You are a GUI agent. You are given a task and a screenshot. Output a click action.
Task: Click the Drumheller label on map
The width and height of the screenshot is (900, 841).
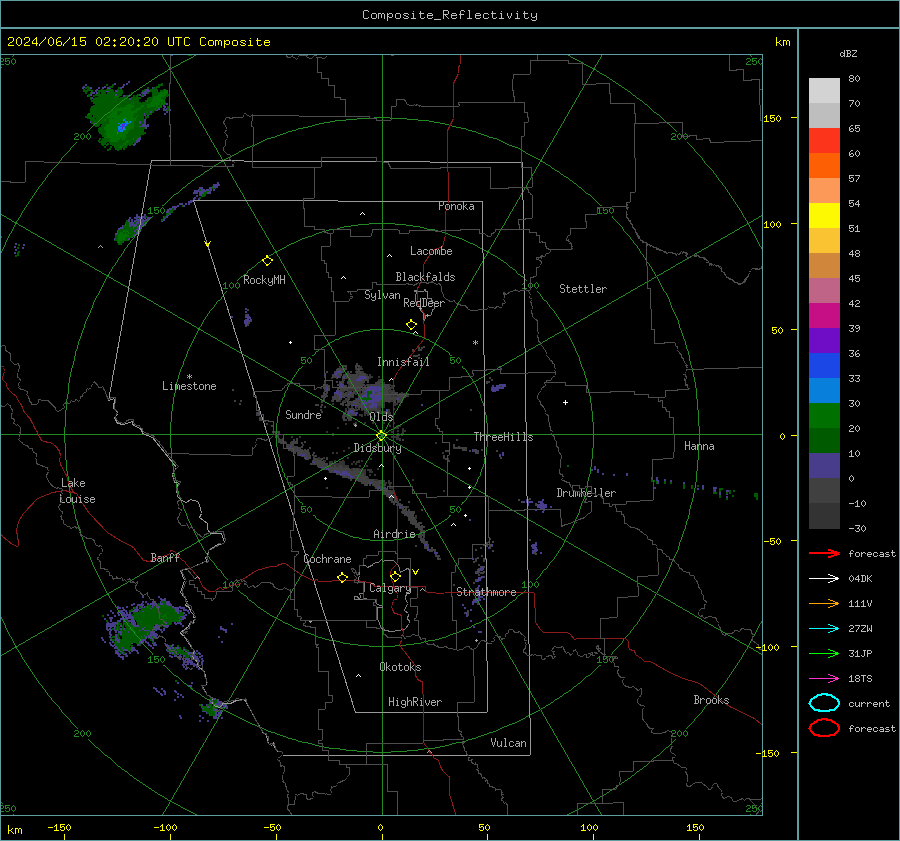tap(586, 493)
